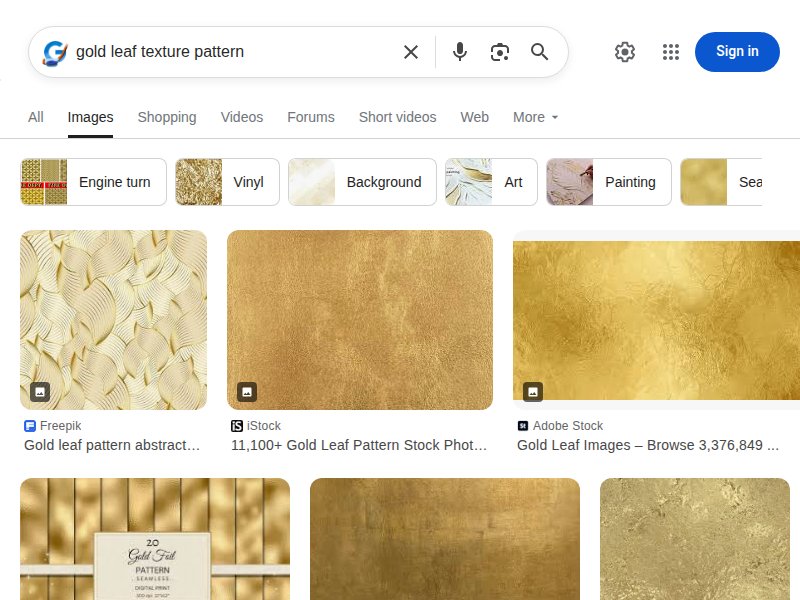The width and height of the screenshot is (800, 600).
Task: Open the Adobe Stock result link
Action: [649, 445]
